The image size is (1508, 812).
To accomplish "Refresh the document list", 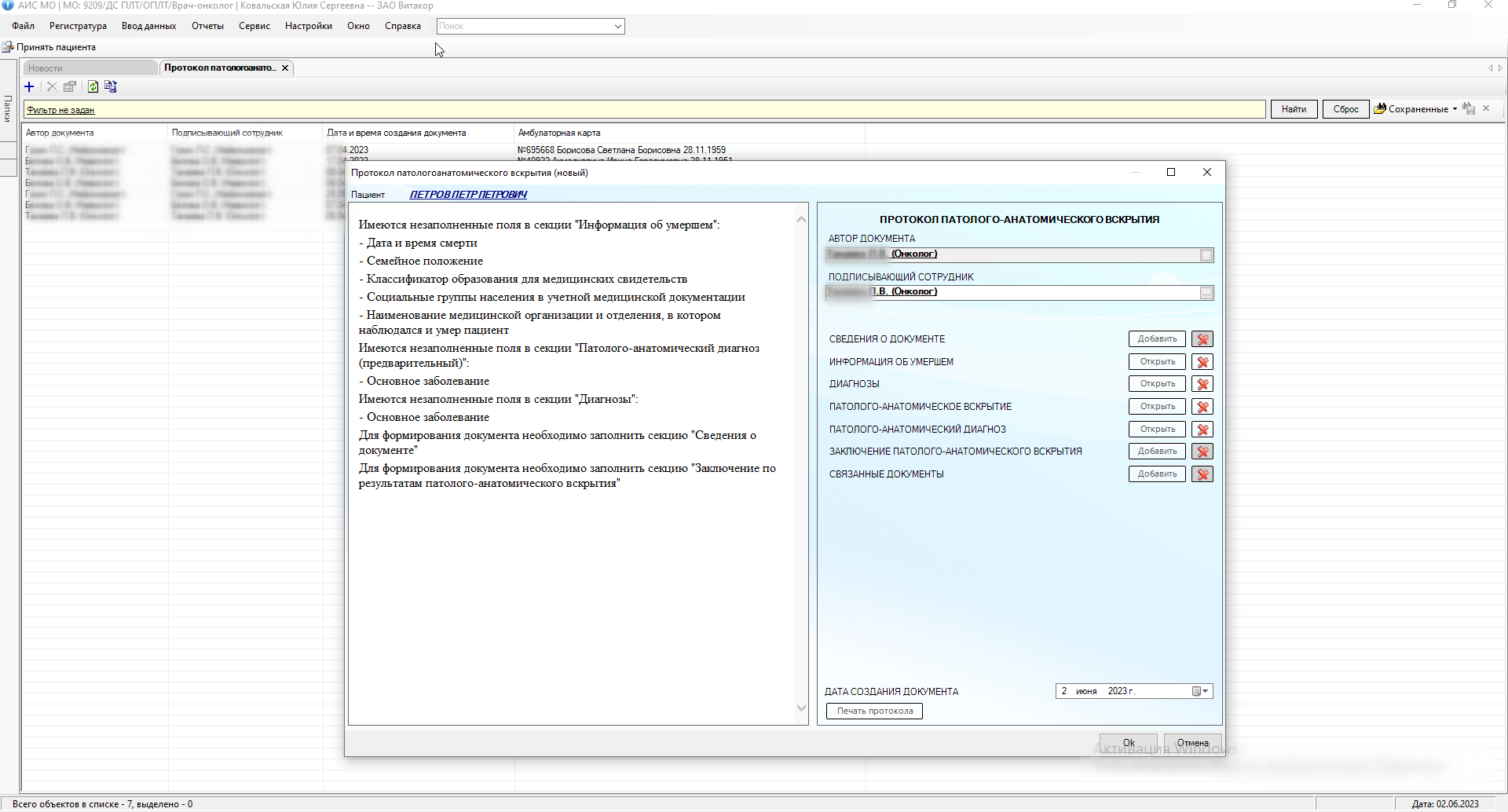I will [93, 87].
